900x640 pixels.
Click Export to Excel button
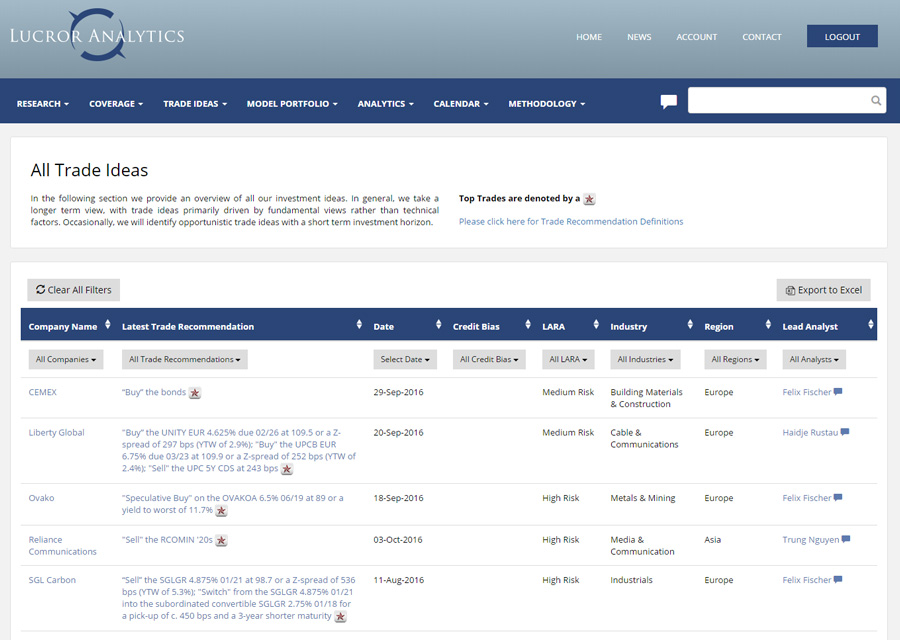pyautogui.click(x=824, y=290)
